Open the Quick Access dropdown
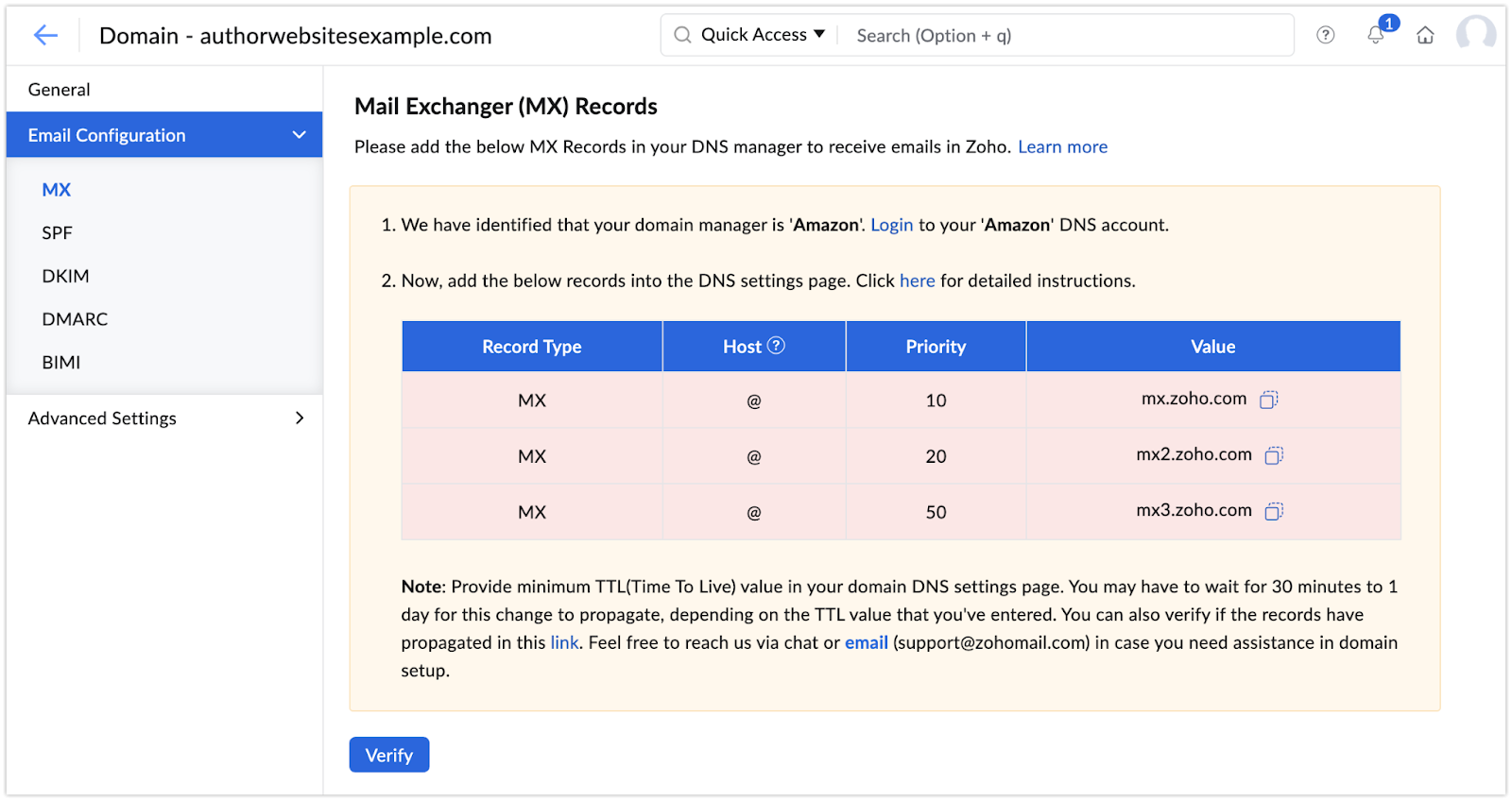1512x801 pixels. pyautogui.click(x=763, y=35)
